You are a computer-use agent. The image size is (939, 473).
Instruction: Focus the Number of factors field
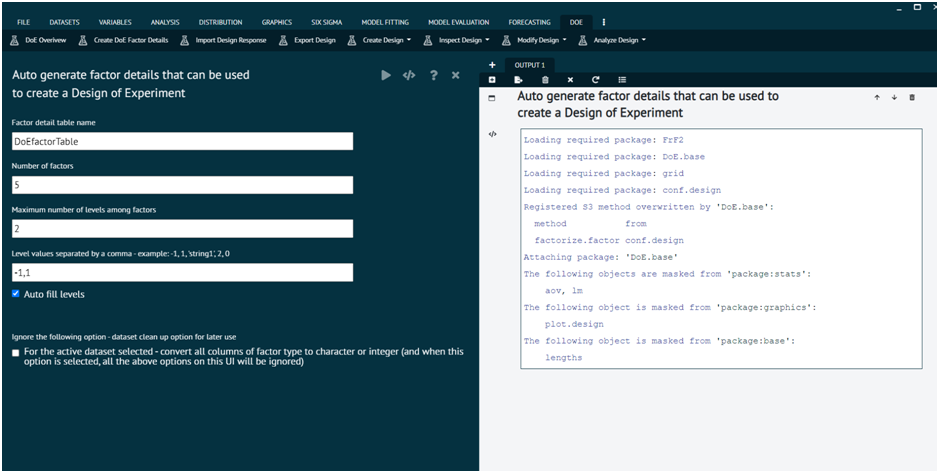pos(183,185)
